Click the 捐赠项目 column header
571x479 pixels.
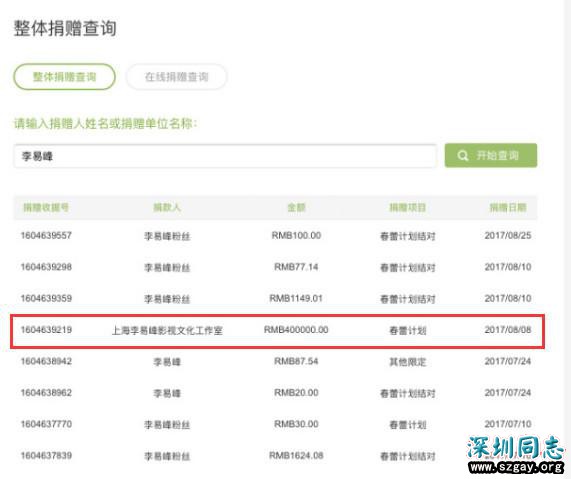tap(407, 208)
